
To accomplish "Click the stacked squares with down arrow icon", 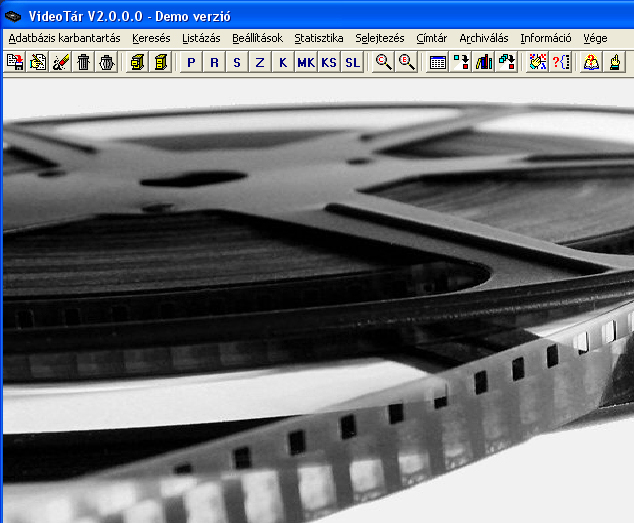I will coord(507,62).
